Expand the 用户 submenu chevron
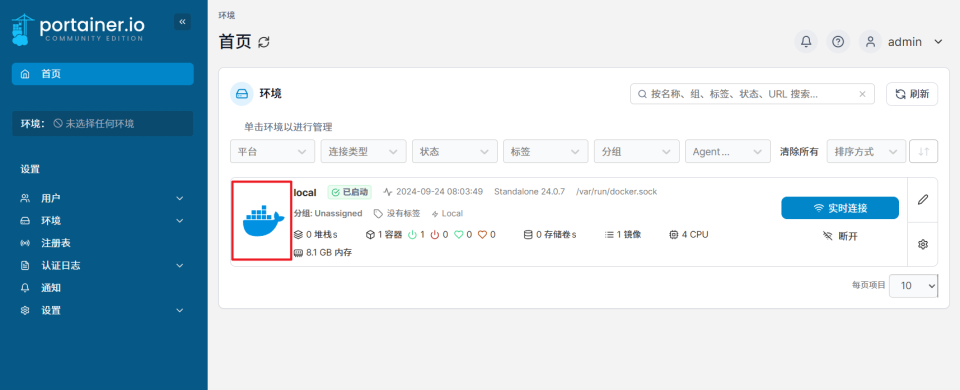960x390 pixels. (x=179, y=198)
